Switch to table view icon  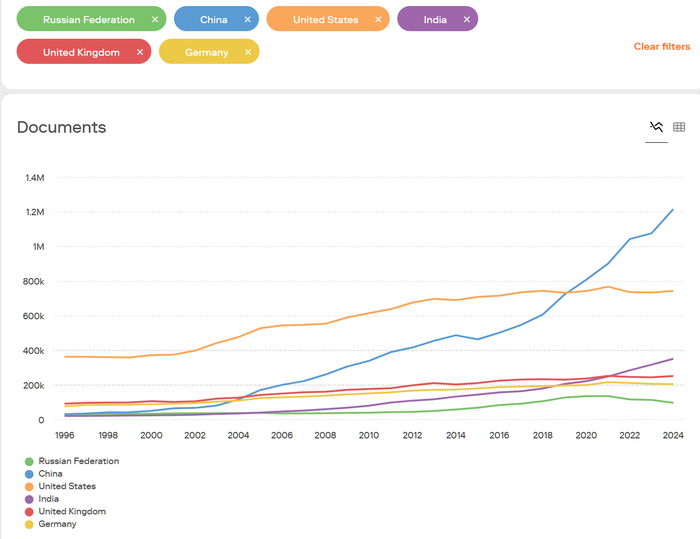coord(679,127)
